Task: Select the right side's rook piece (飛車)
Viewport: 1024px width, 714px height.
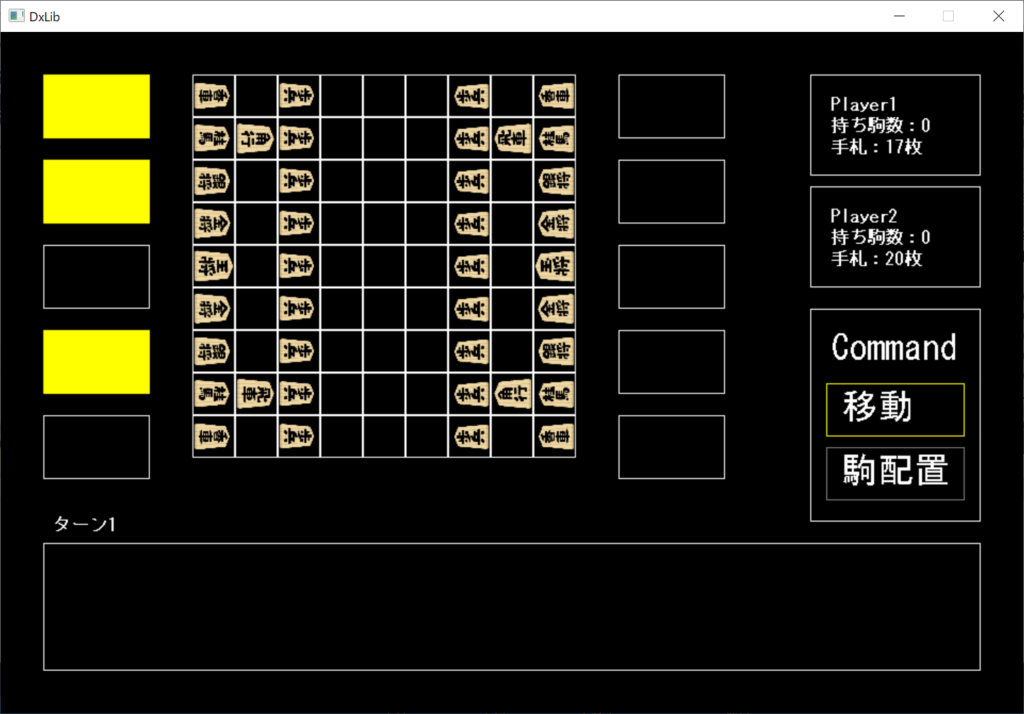Action: click(x=511, y=138)
